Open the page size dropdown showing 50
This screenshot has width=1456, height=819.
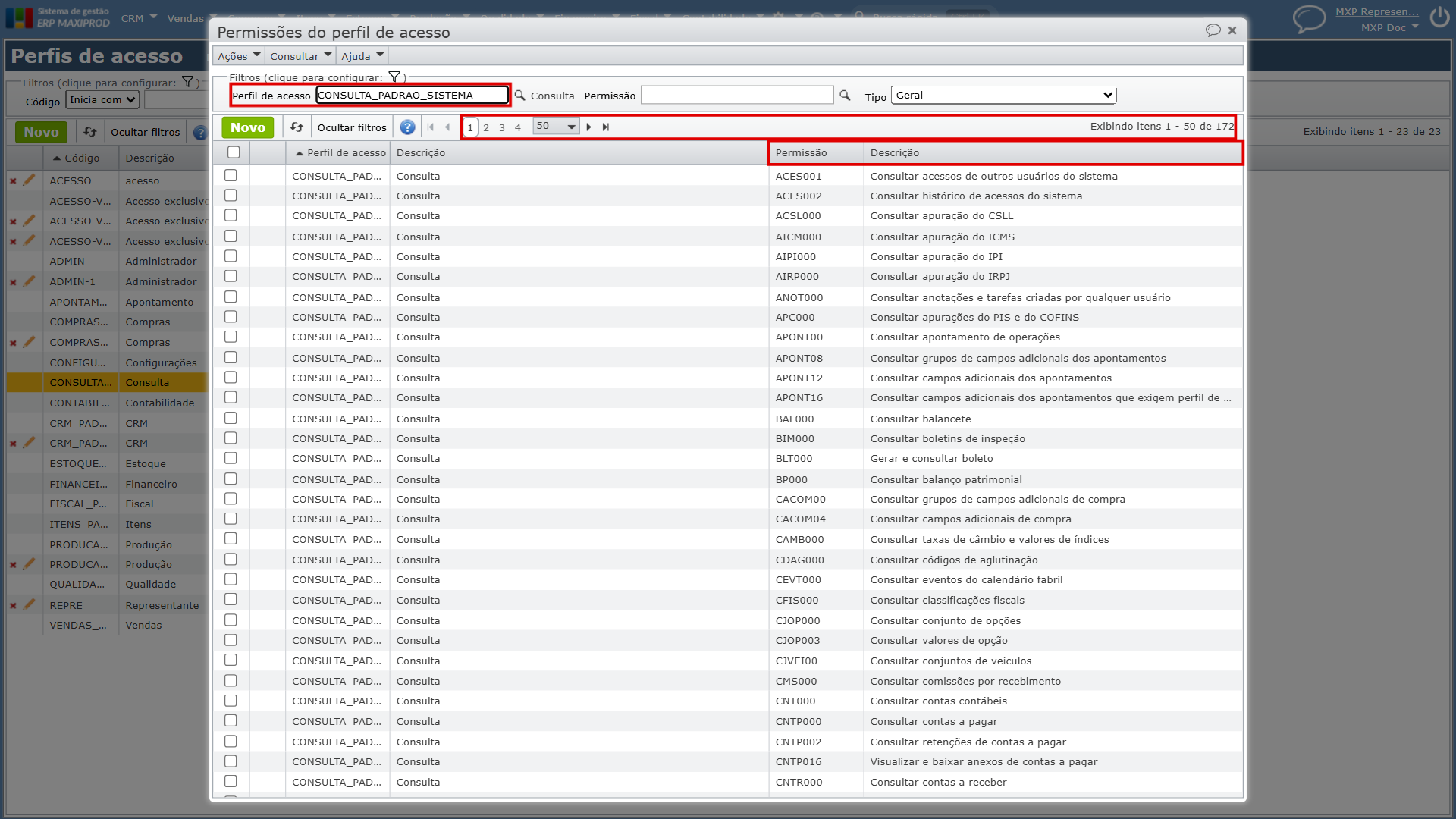click(556, 127)
